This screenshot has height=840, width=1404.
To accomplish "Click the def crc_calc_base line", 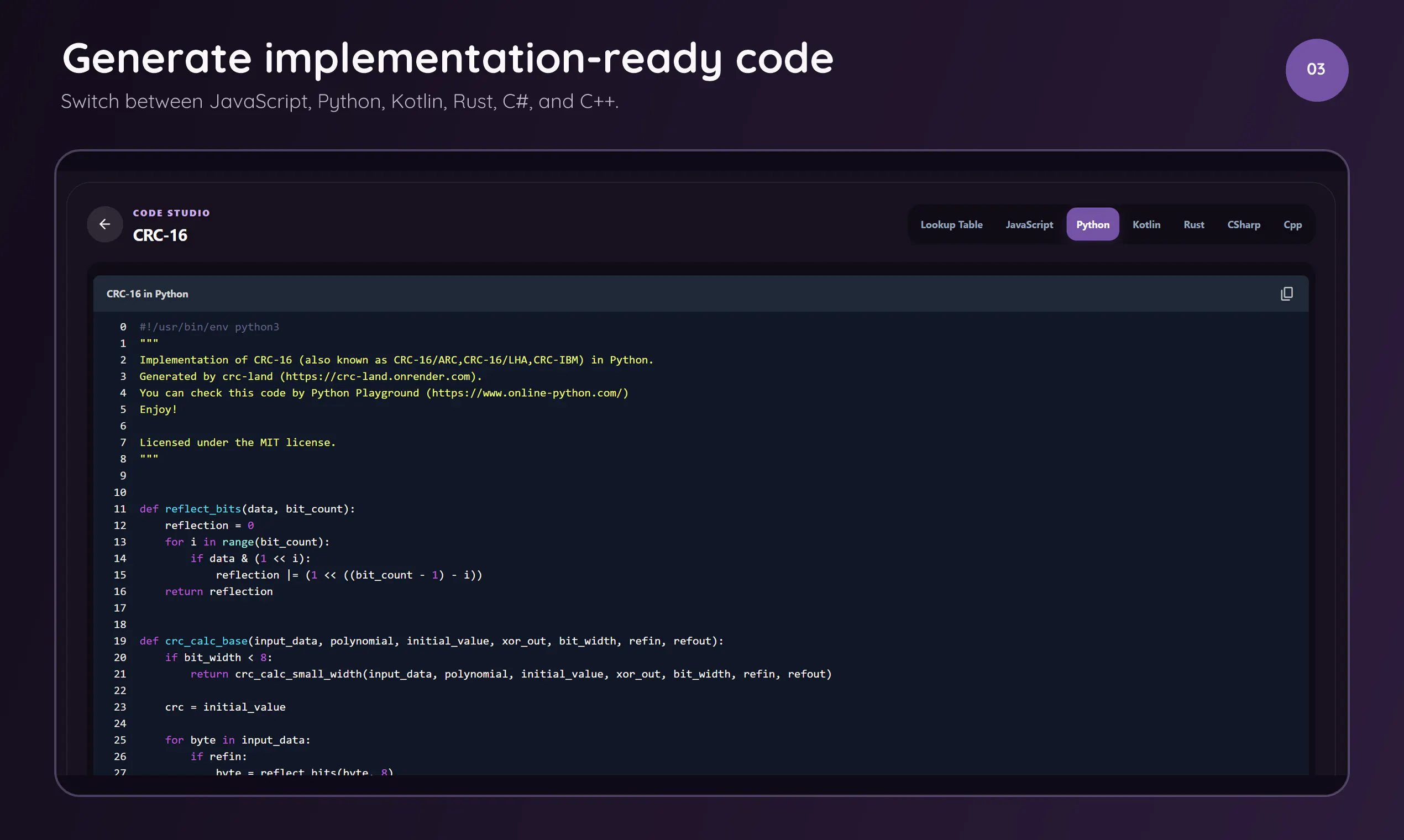I will 431,641.
